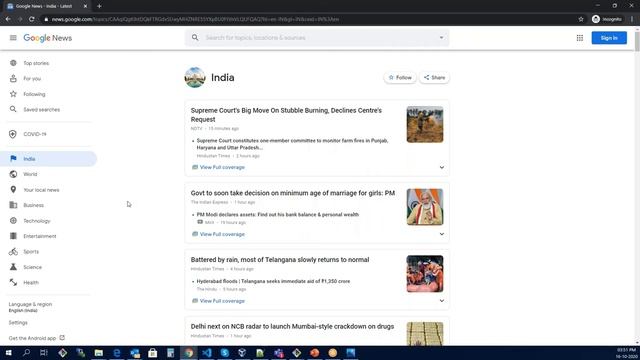Expand search options dropdown arrow

coord(441,38)
